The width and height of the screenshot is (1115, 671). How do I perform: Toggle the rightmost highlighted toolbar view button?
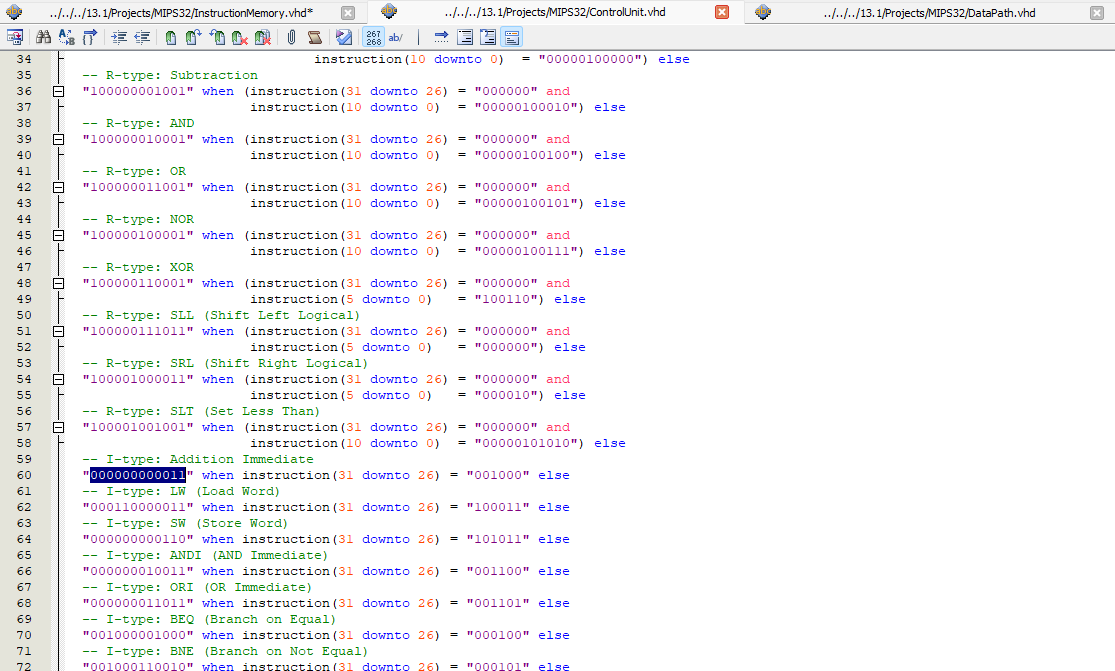[512, 37]
